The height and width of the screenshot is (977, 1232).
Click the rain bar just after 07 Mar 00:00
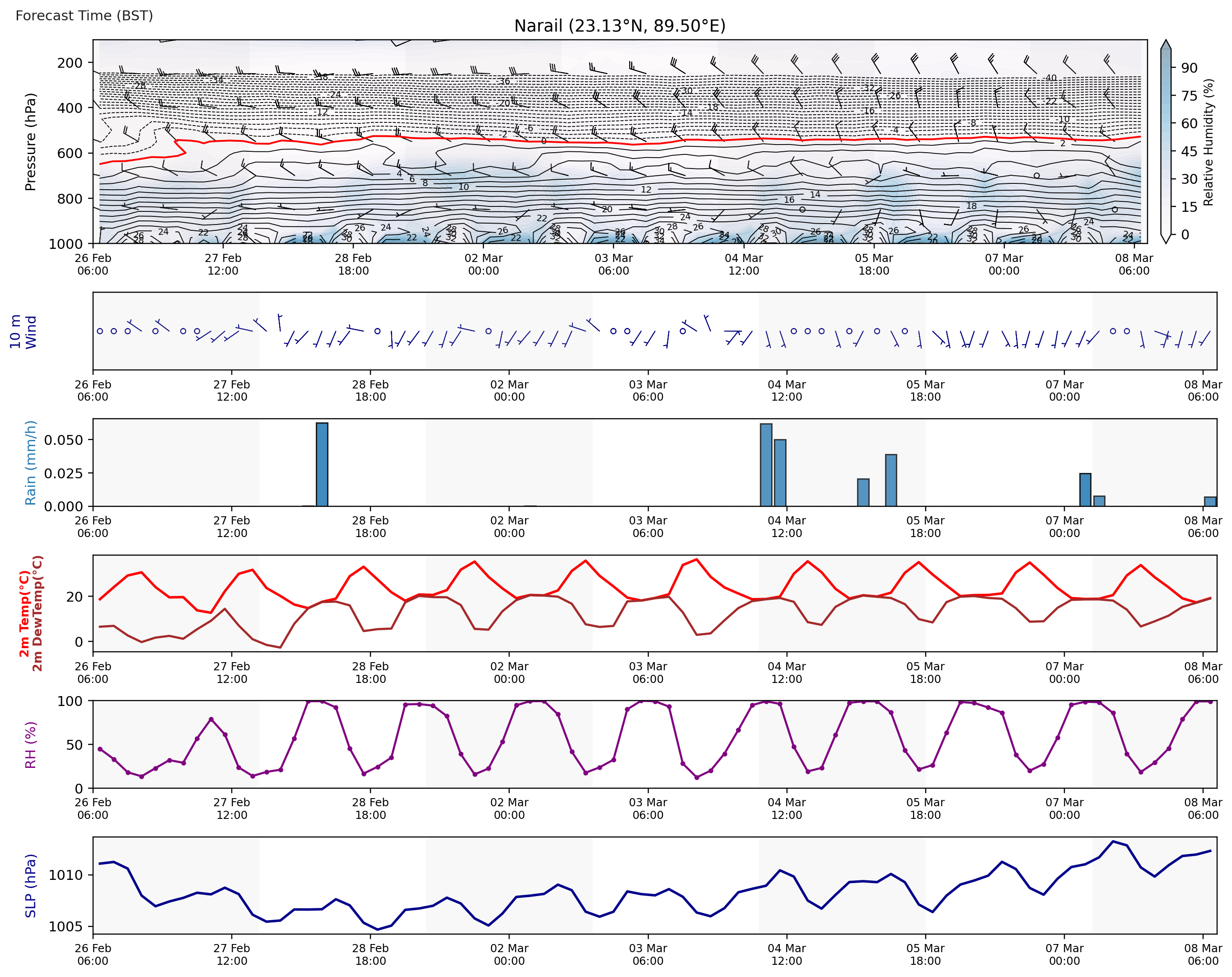coord(1085,489)
